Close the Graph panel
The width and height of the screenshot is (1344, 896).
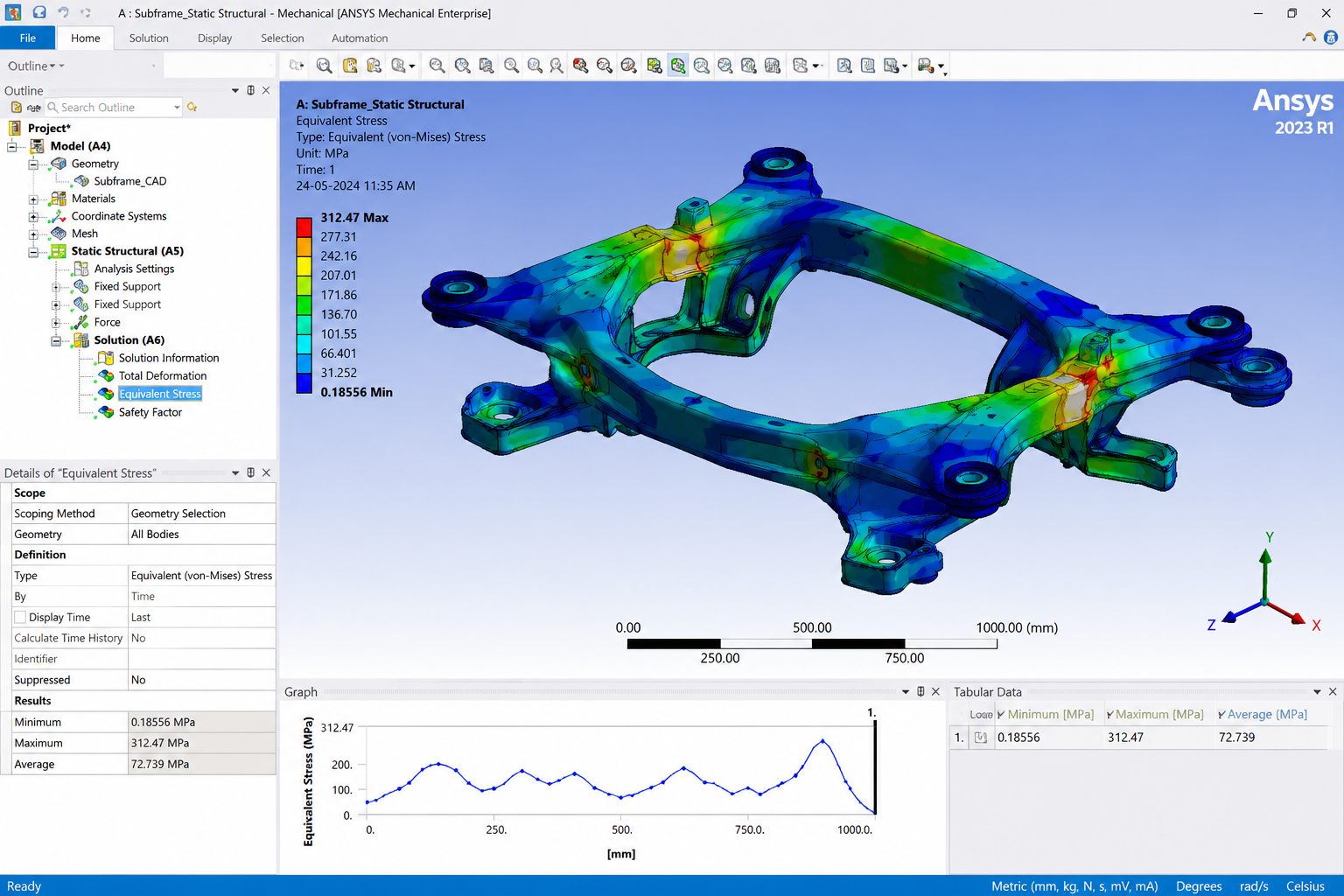point(935,691)
